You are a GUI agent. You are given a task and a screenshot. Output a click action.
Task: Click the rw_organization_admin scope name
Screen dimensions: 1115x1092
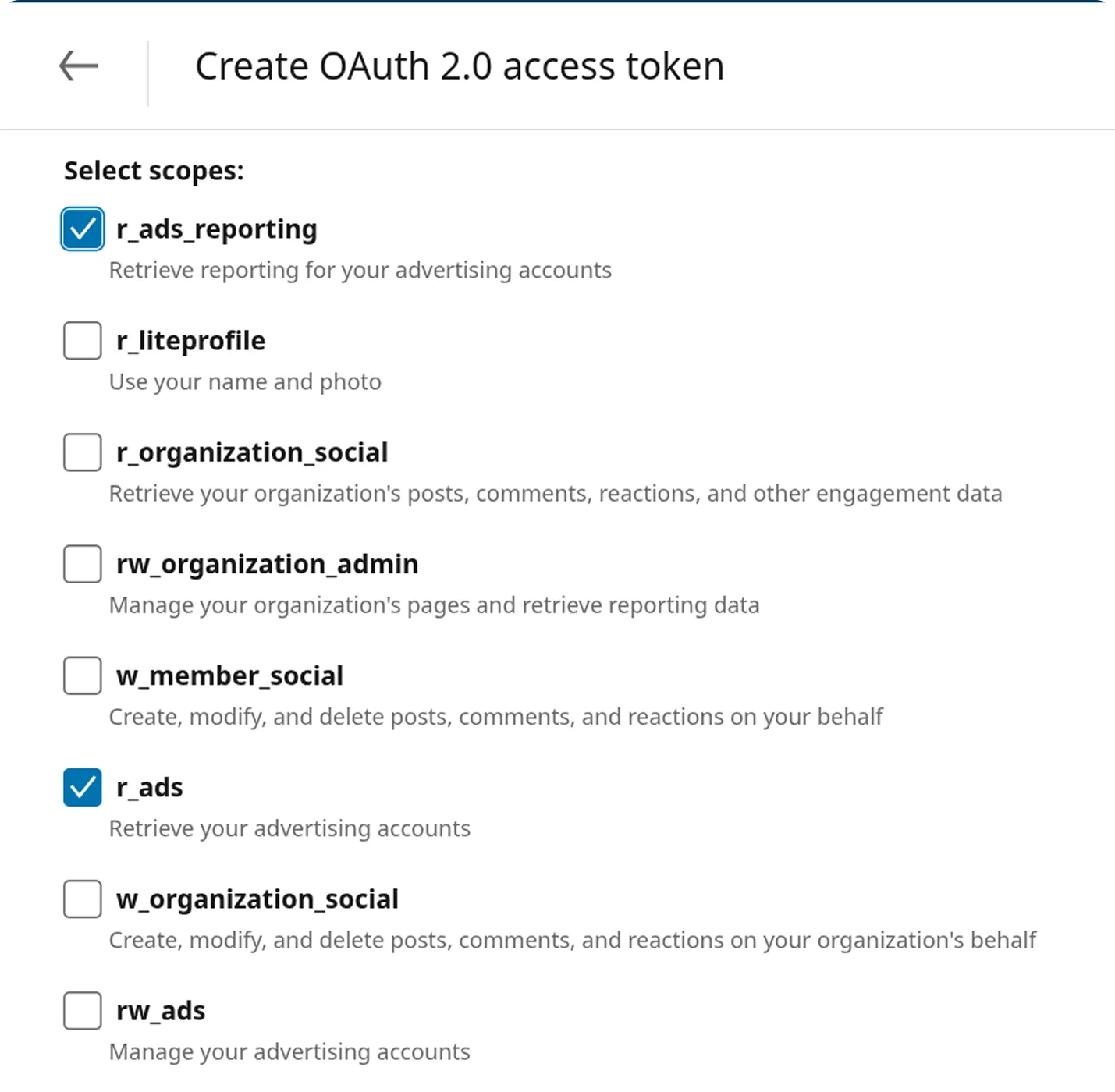coord(267,564)
